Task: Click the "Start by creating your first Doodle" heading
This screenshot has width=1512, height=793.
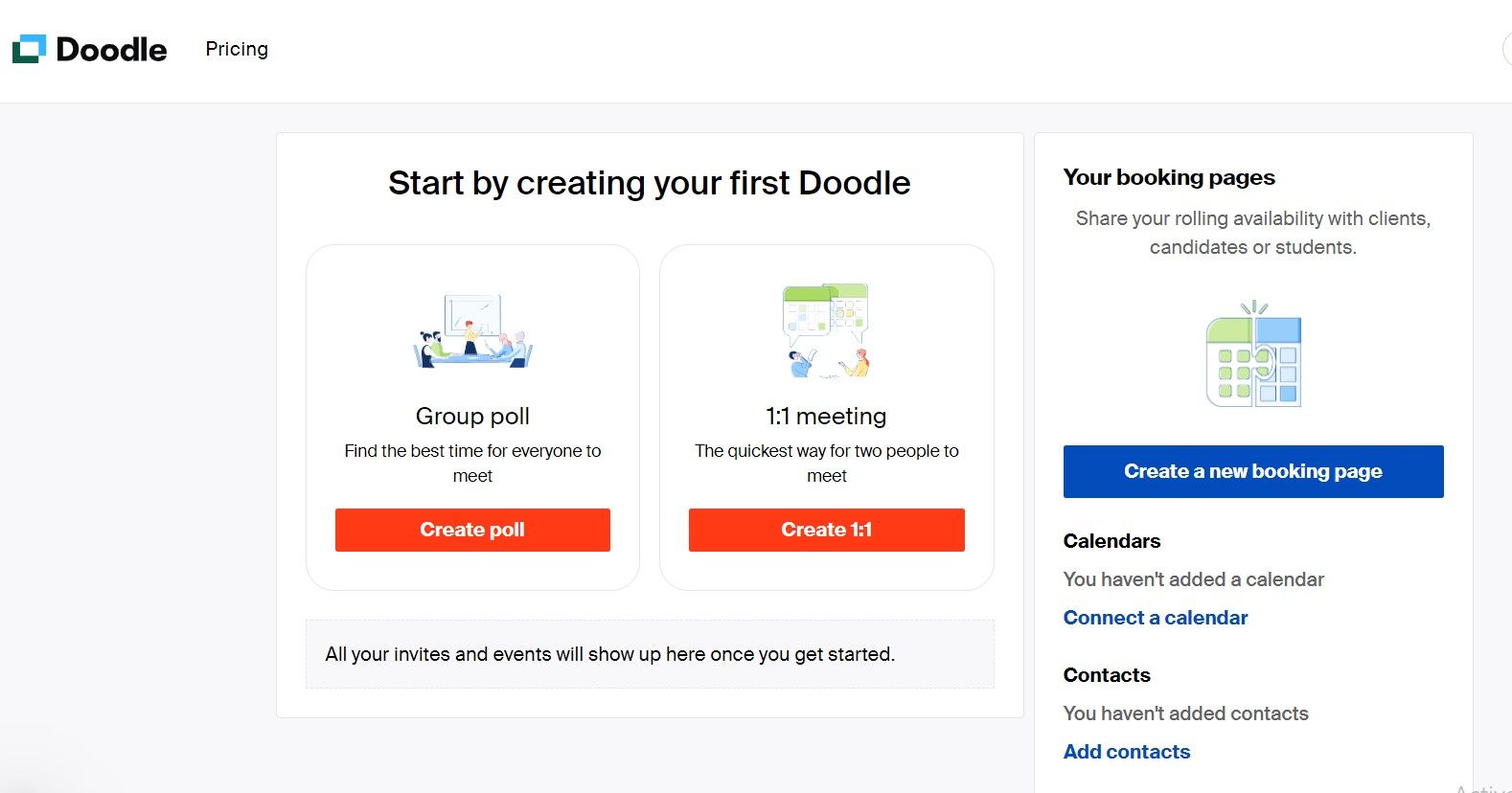Action: 649,183
